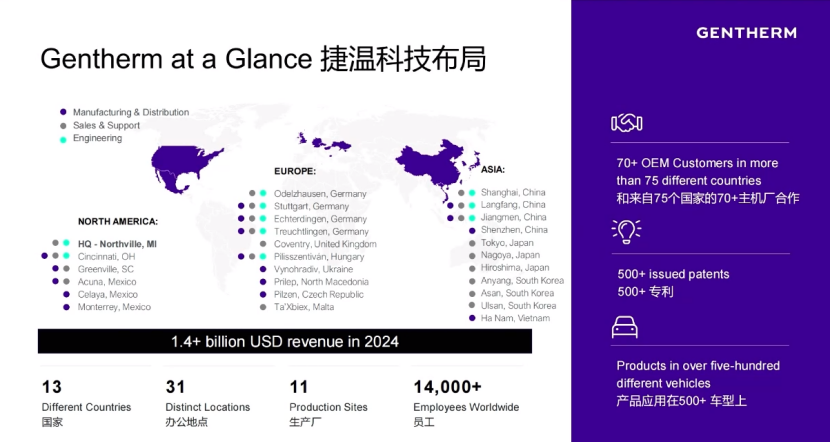Click 'Products in over five-hundred' line

pos(698,366)
